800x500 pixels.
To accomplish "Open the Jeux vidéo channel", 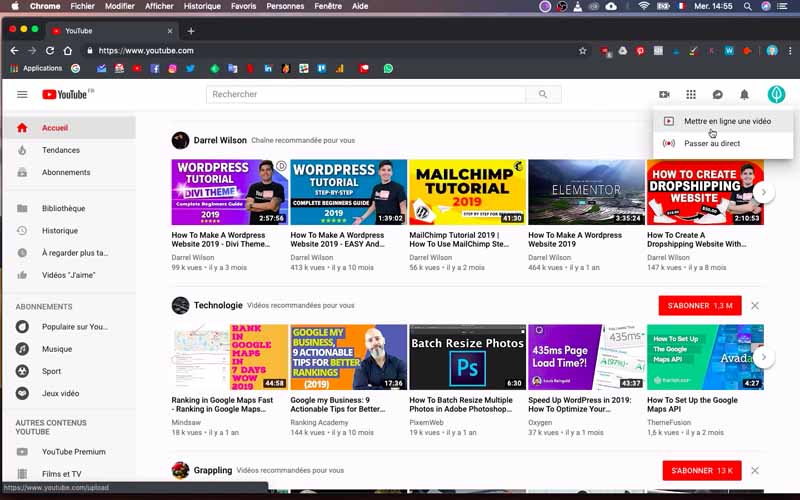I will tap(69, 393).
